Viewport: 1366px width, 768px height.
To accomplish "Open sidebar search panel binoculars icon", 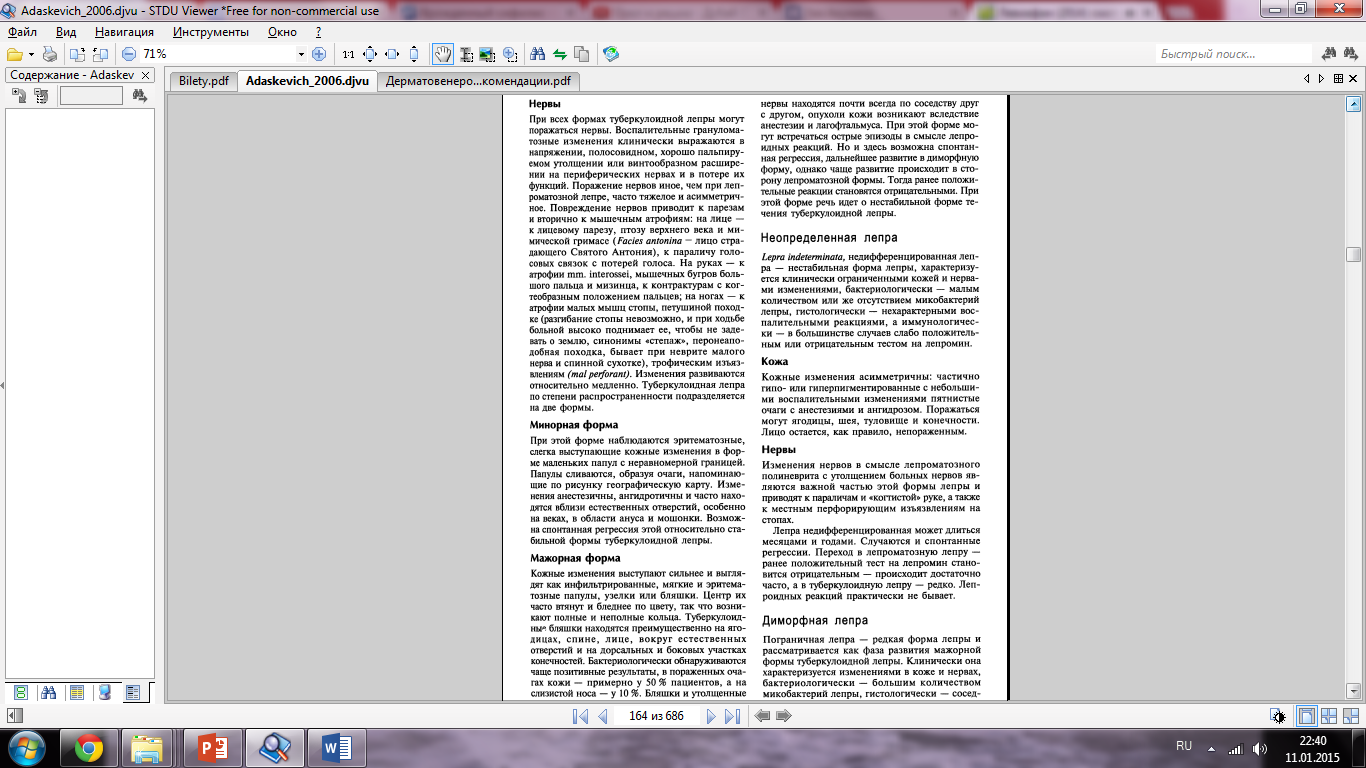I will tap(48, 692).
